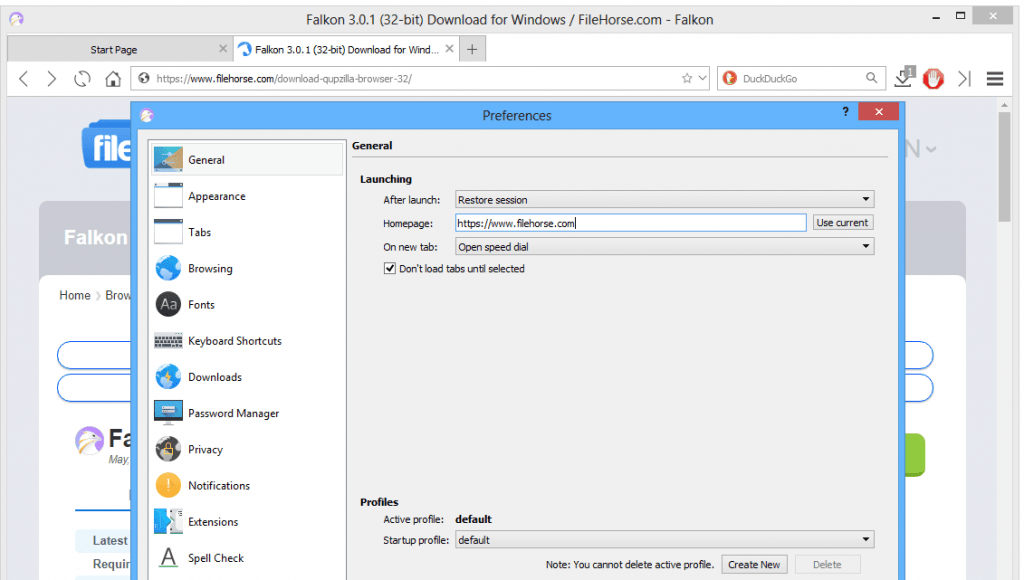Viewport: 1024px width, 580px height.
Task: Click the greyed Delete profile button
Action: tap(827, 564)
